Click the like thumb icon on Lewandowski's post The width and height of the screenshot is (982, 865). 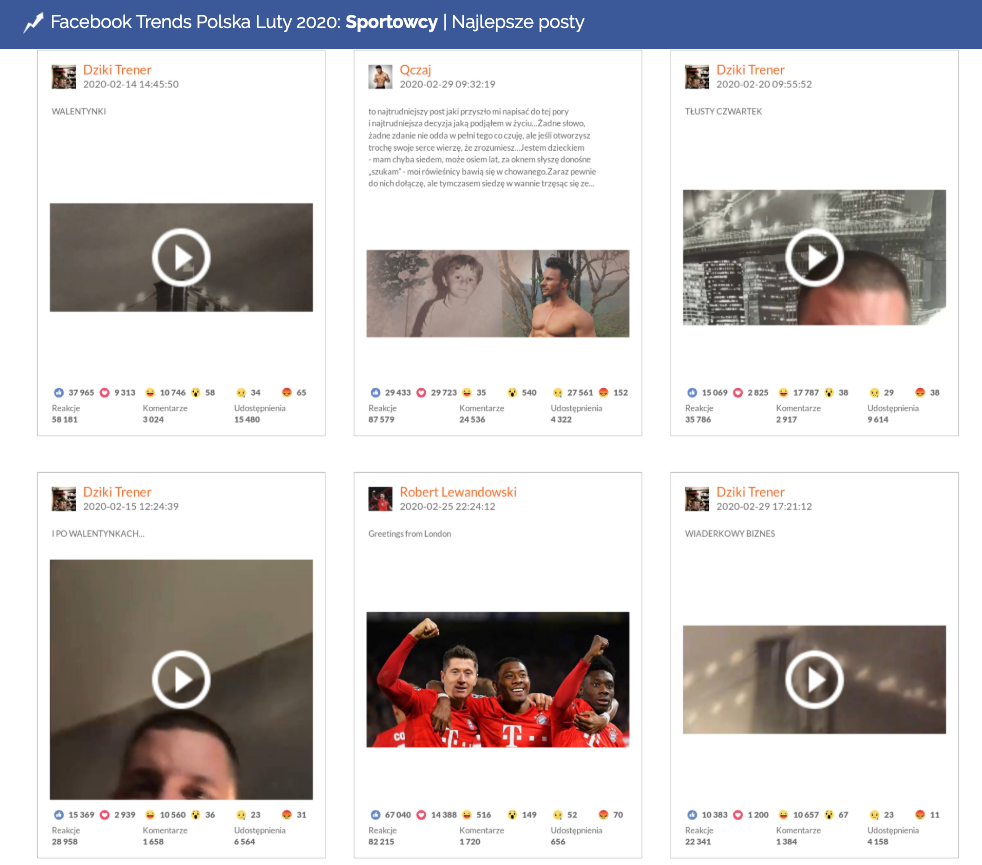(375, 815)
